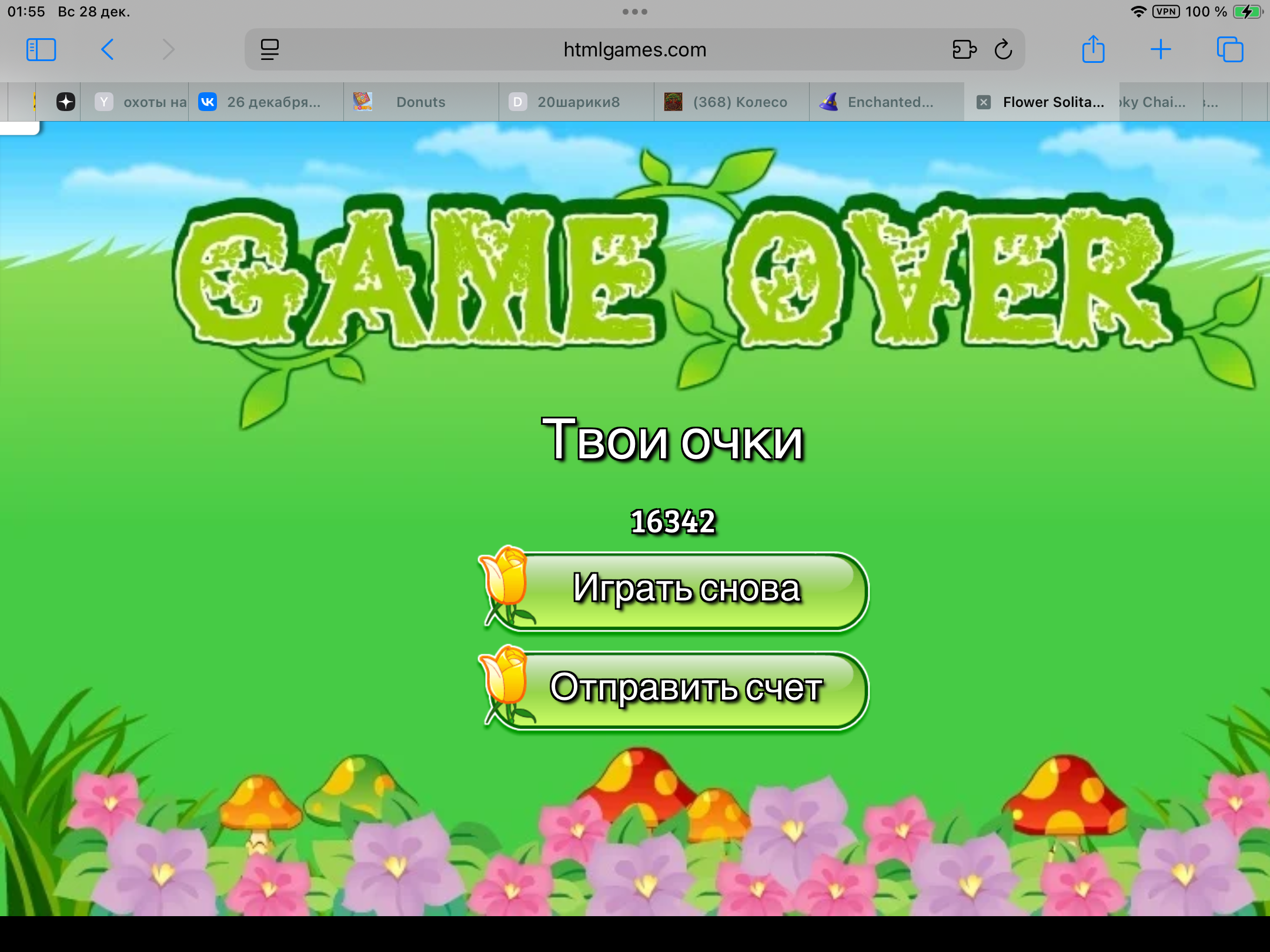Close the Flower Solitaire tab
Image resolution: width=1270 pixels, height=952 pixels.
[984, 102]
